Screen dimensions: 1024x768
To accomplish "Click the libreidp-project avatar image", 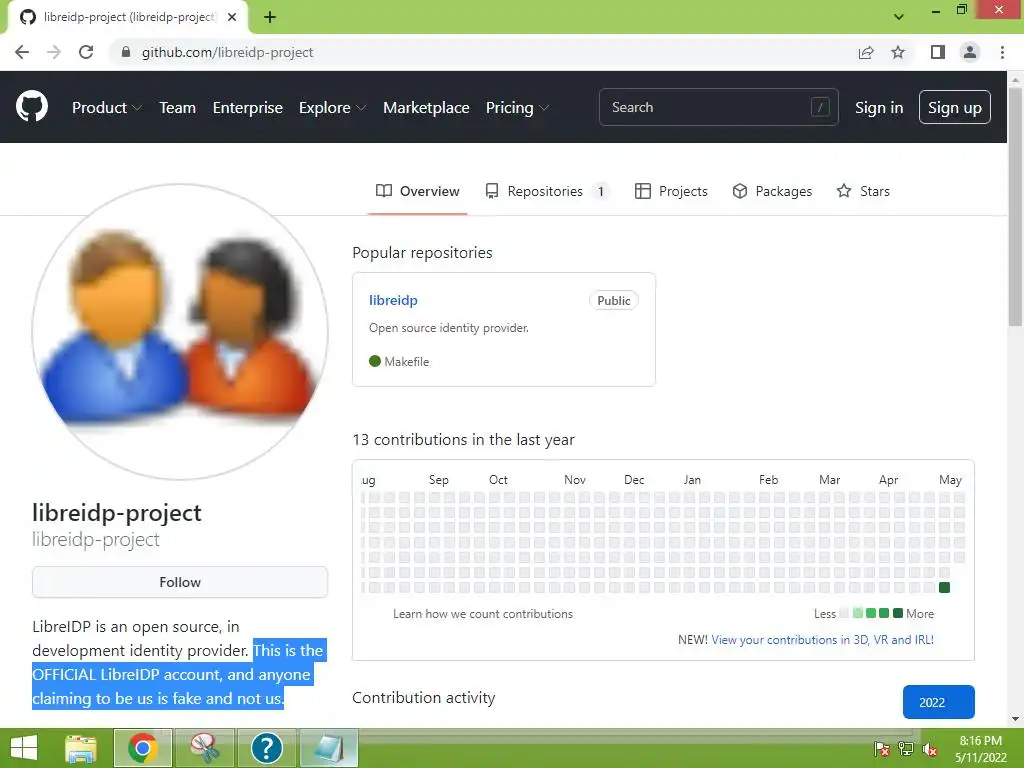I will pos(180,332).
